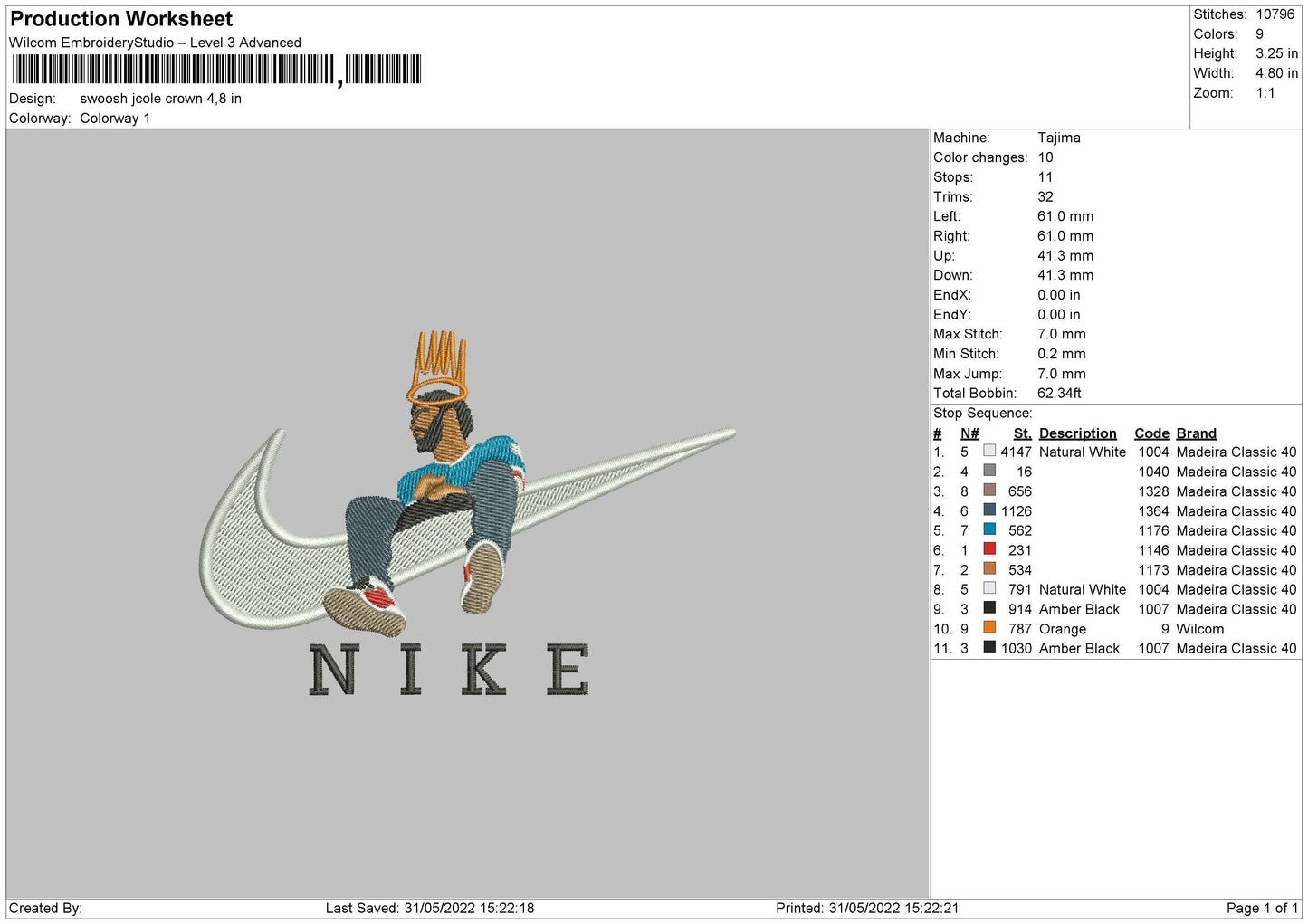Click the 'Stop Sequence:' label
Viewport: 1308px width, 924px height.
pyautogui.click(x=983, y=413)
